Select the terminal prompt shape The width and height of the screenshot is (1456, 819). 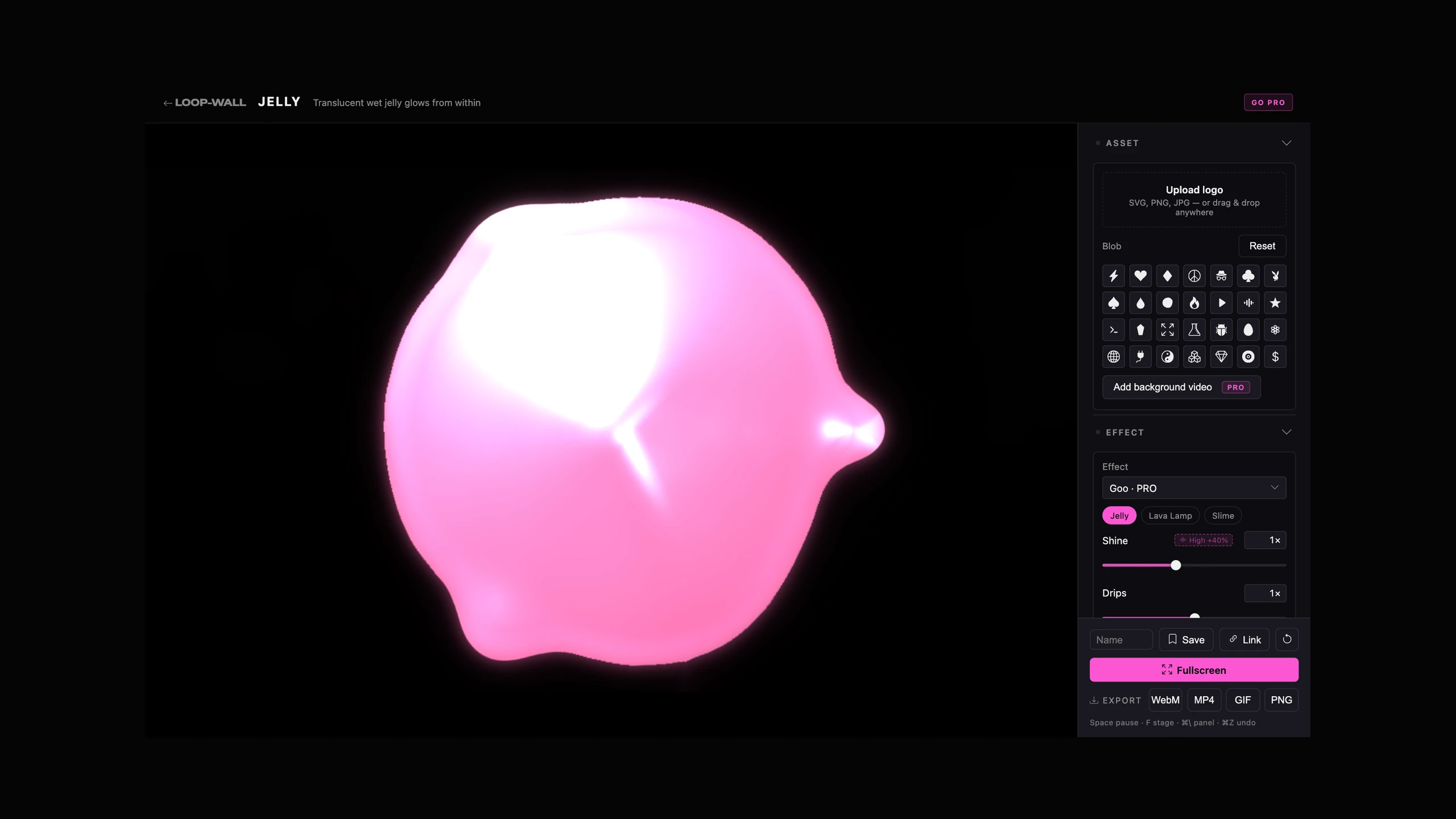tap(1113, 330)
